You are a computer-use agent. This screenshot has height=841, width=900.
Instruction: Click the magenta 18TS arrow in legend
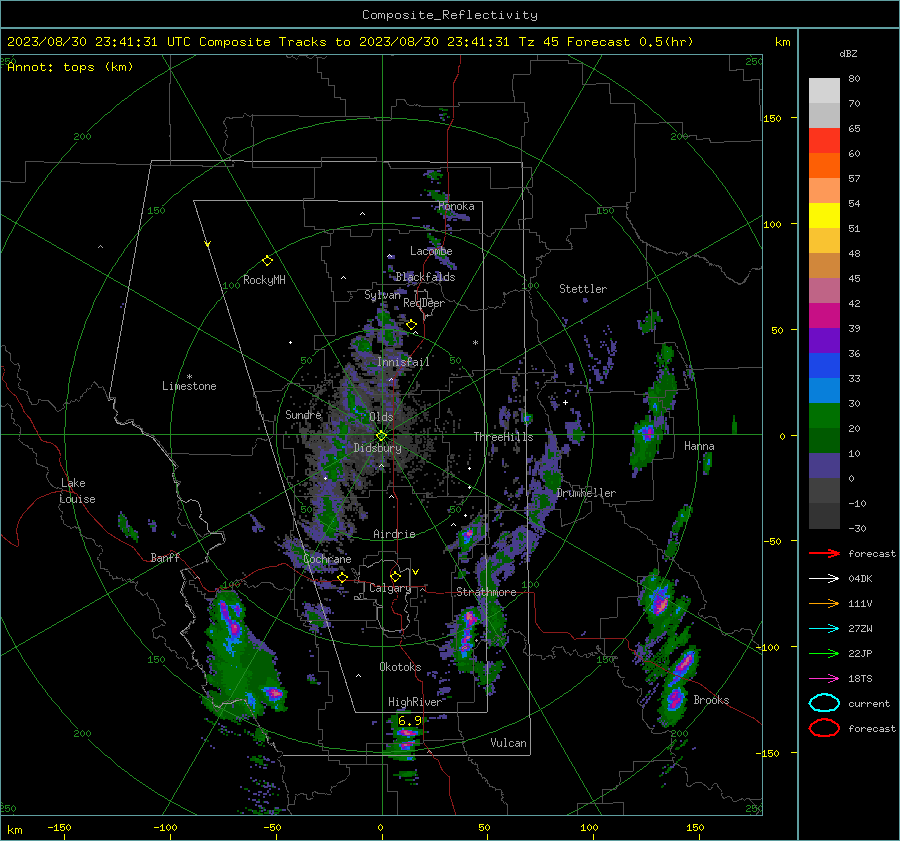pyautogui.click(x=824, y=678)
